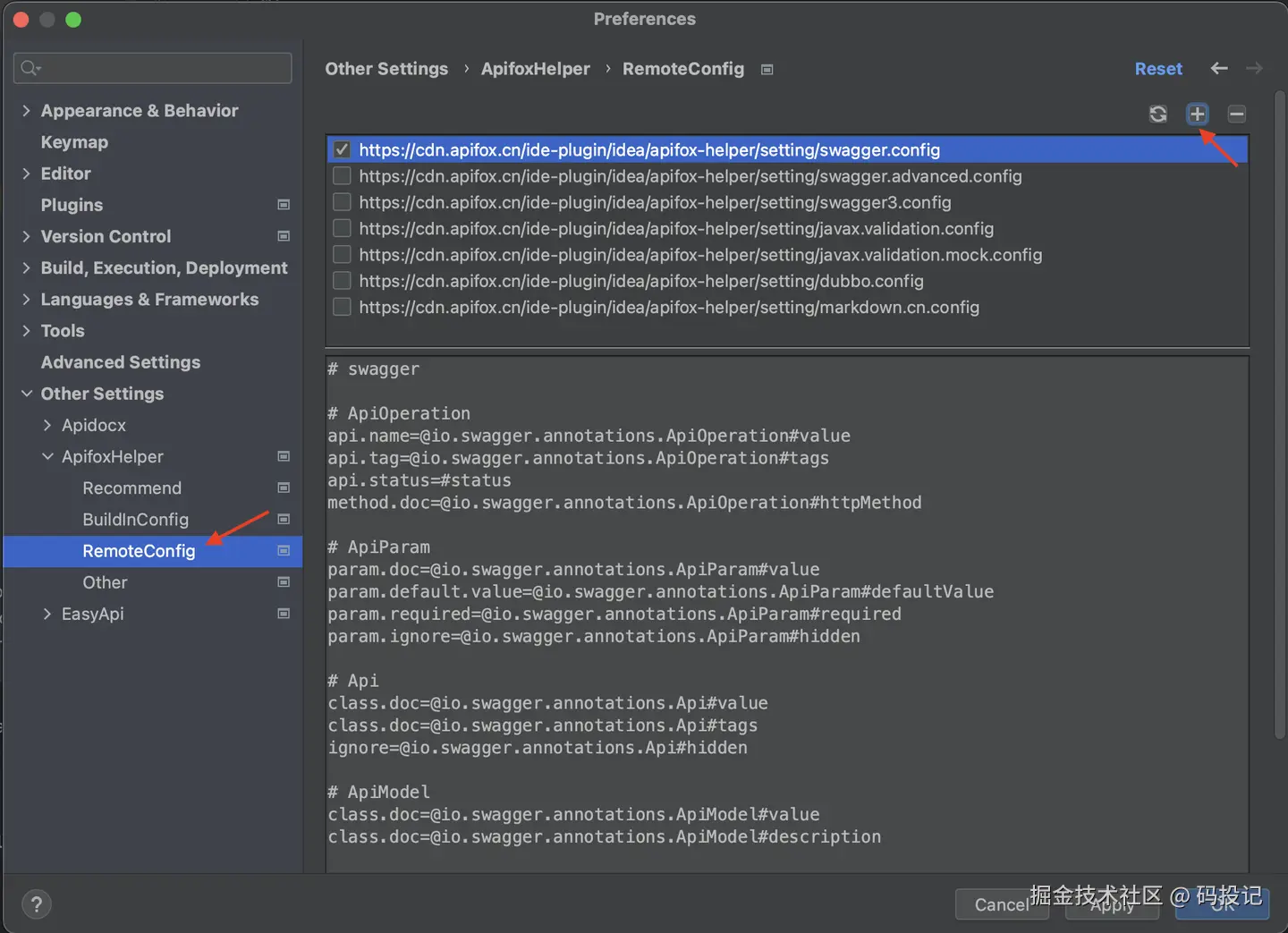Uncheck the swagger.config URL checkbox
The height and width of the screenshot is (933, 1288).
[342, 149]
